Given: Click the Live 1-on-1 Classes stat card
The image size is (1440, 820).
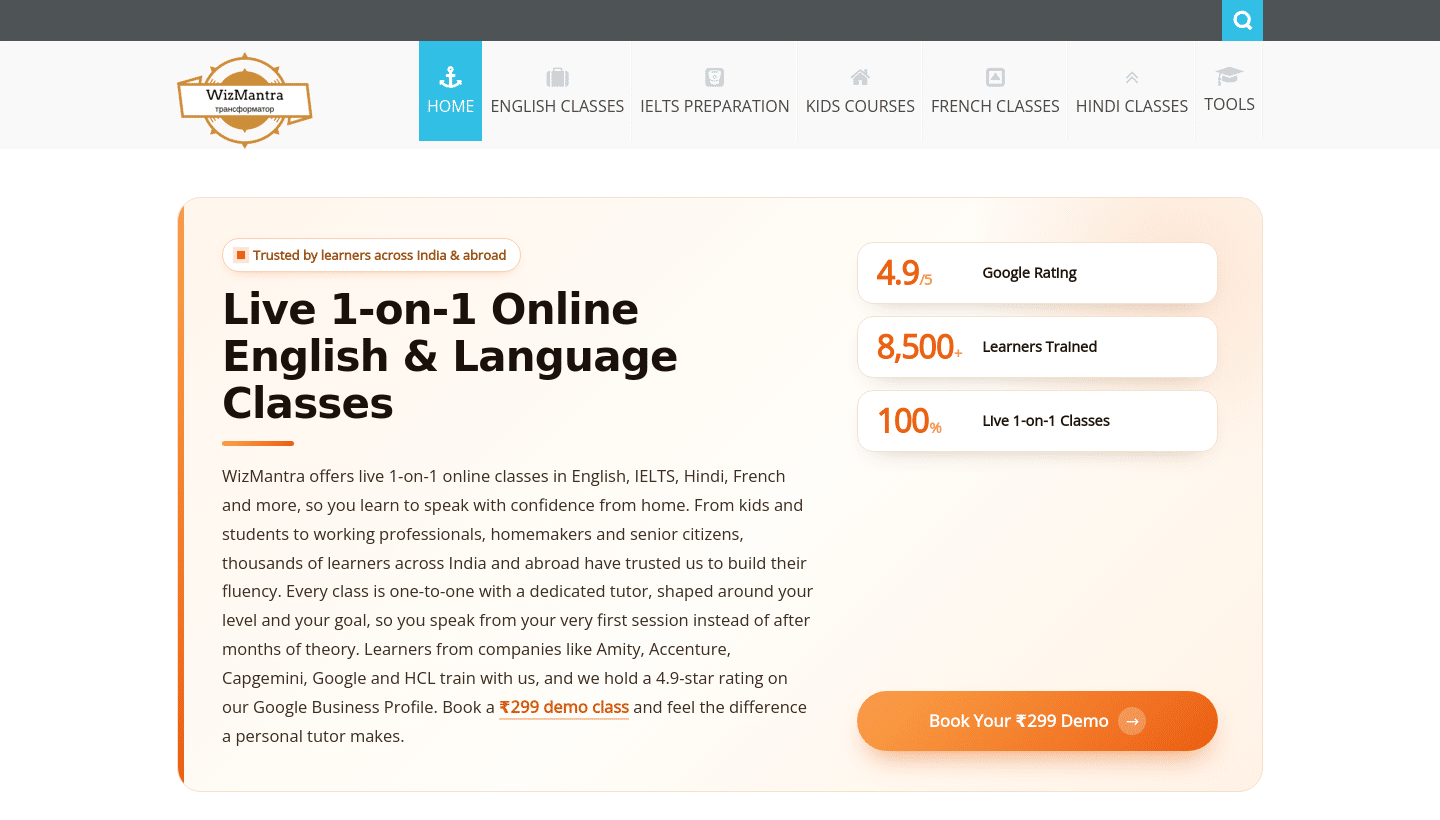Looking at the screenshot, I should 1037,421.
